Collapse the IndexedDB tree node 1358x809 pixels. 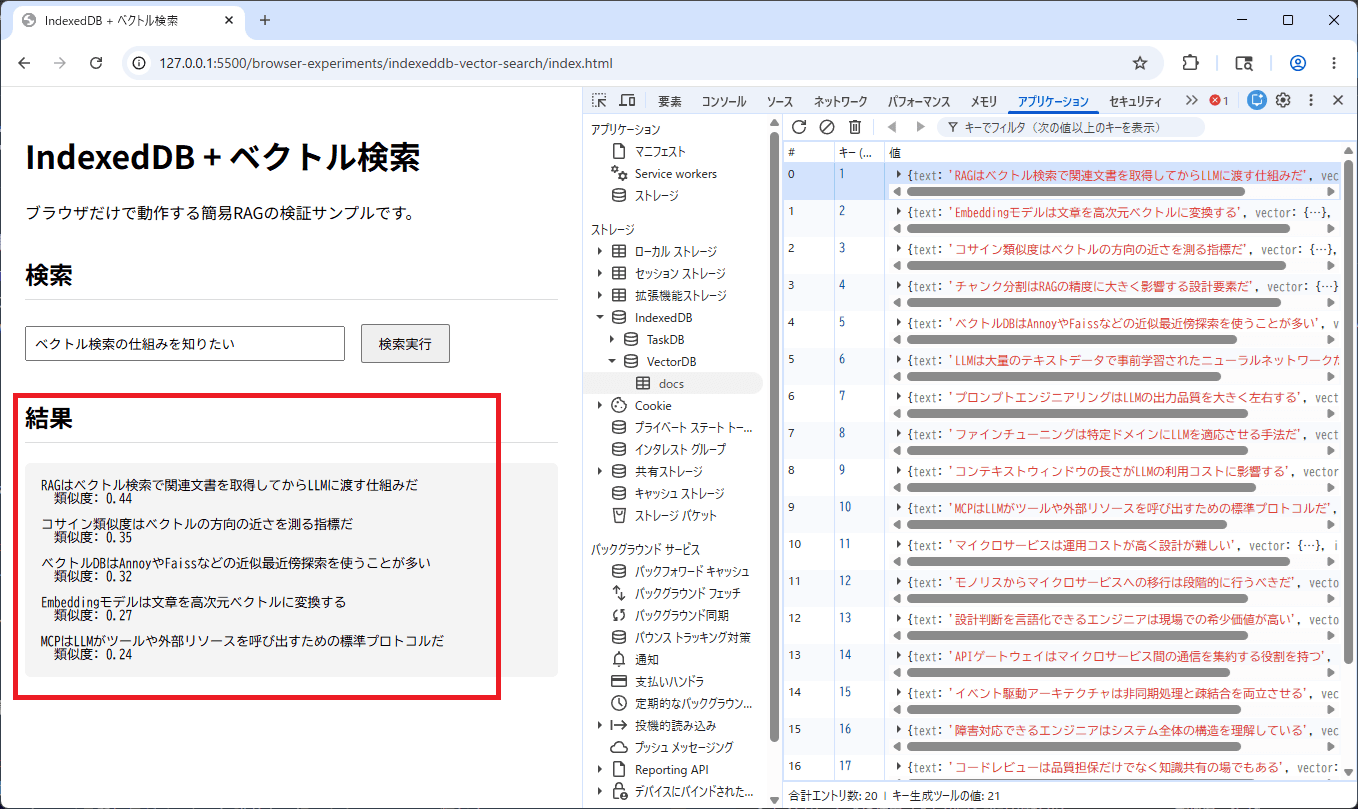pos(600,318)
